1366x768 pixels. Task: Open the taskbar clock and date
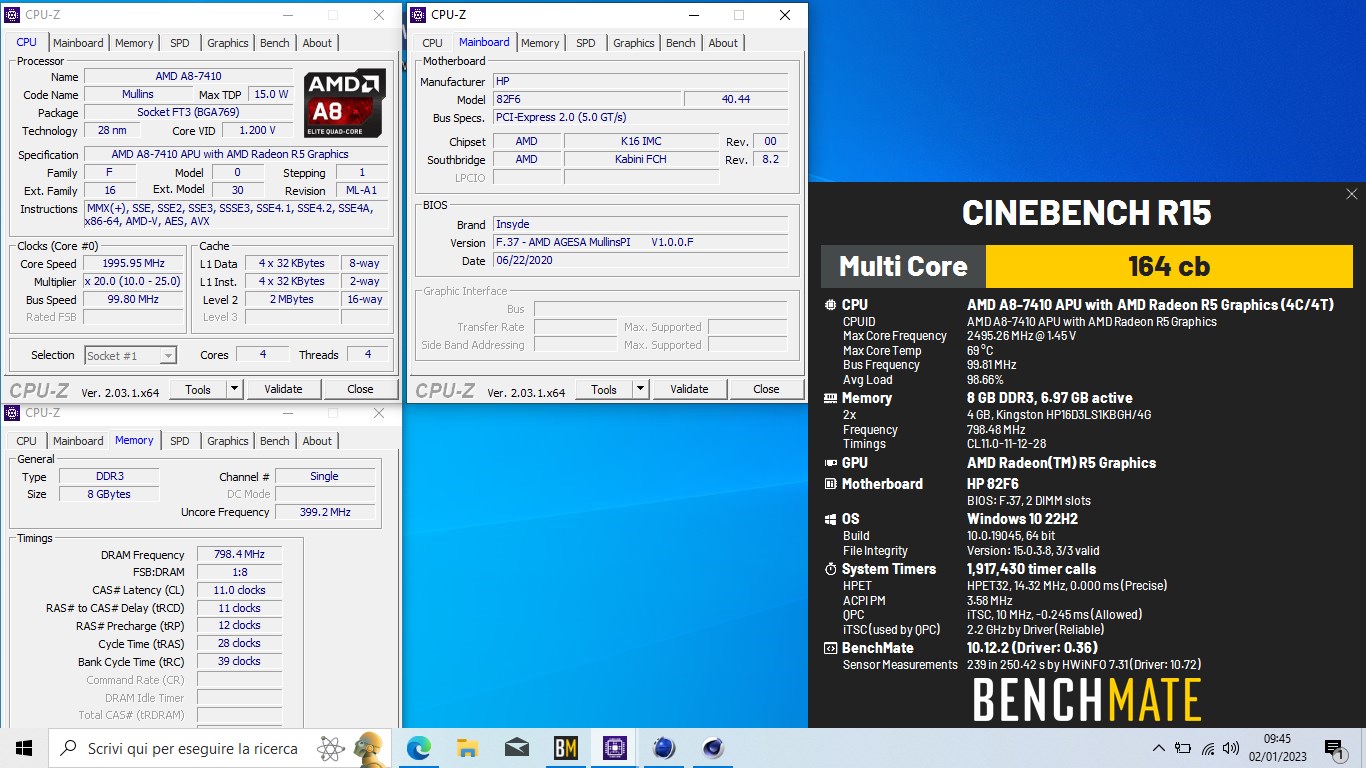(x=1277, y=748)
